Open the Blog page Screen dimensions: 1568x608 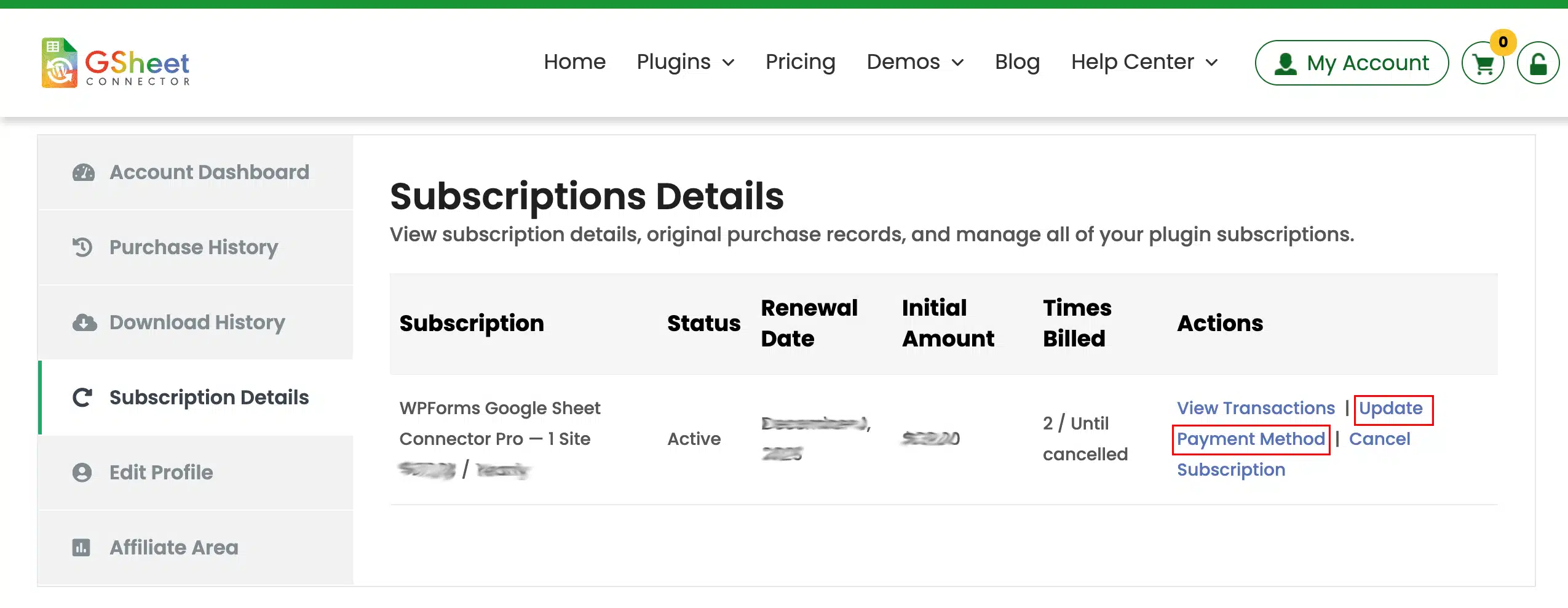point(1017,62)
